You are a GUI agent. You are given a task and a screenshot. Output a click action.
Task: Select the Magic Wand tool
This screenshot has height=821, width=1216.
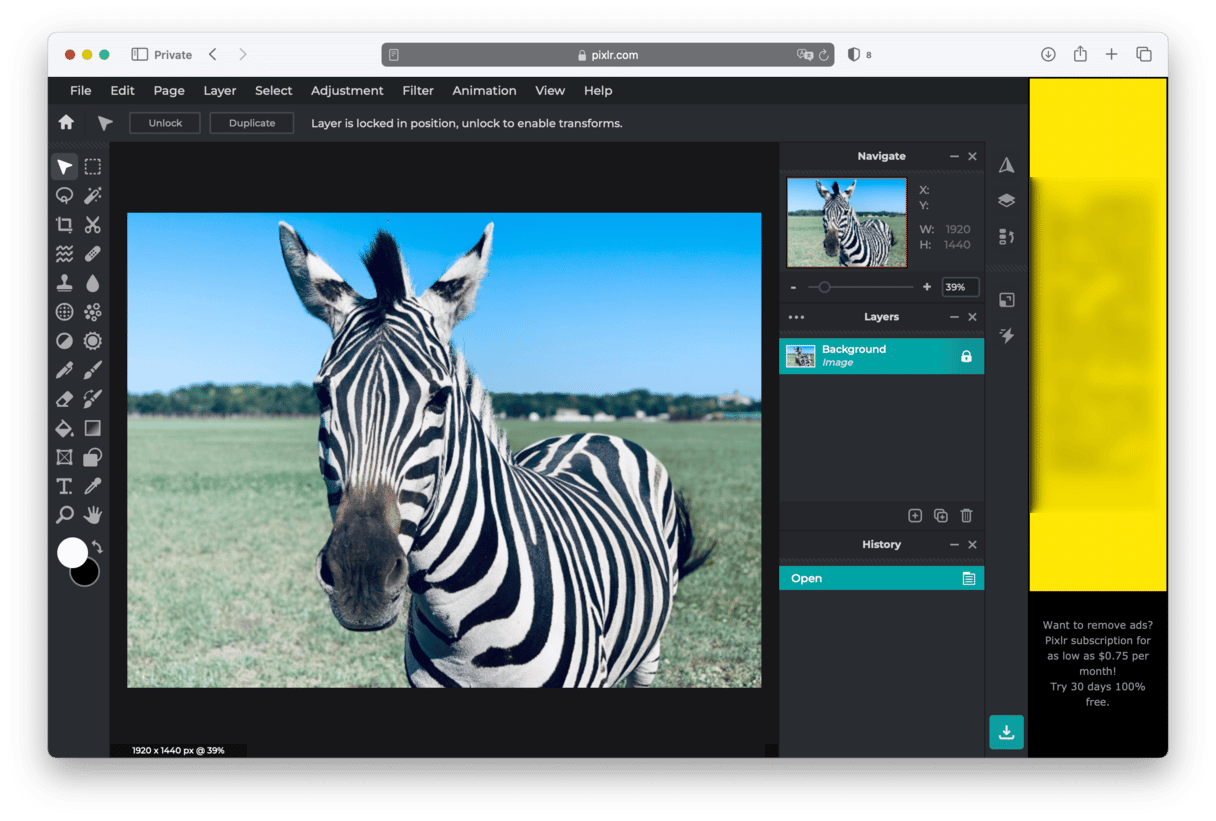[93, 196]
